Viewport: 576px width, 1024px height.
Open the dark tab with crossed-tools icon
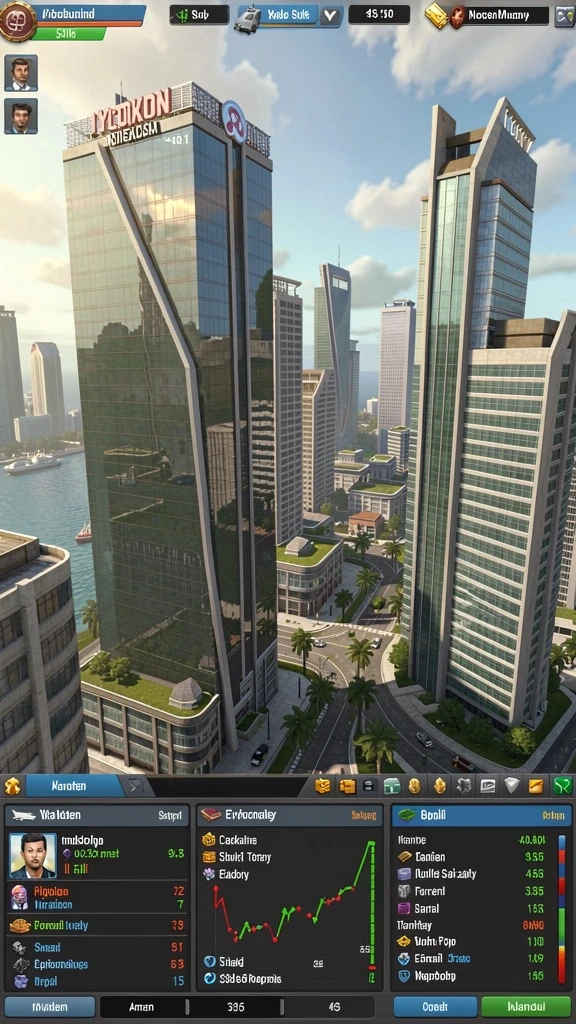click(x=136, y=787)
